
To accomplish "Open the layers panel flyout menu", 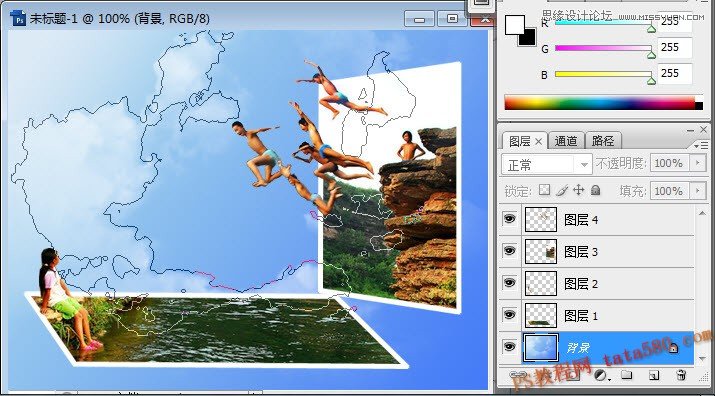I will 701,146.
